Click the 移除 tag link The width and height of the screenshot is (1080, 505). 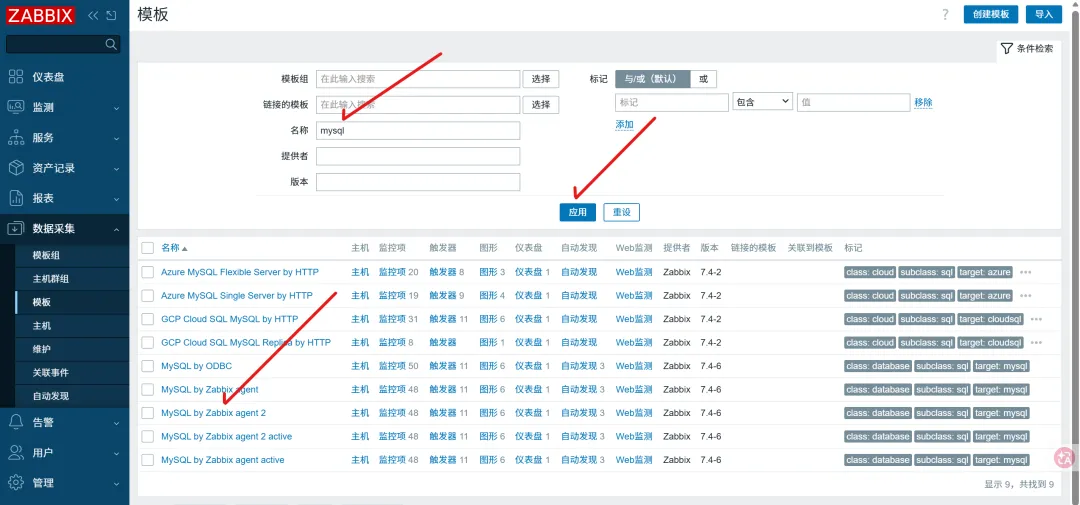click(x=924, y=103)
